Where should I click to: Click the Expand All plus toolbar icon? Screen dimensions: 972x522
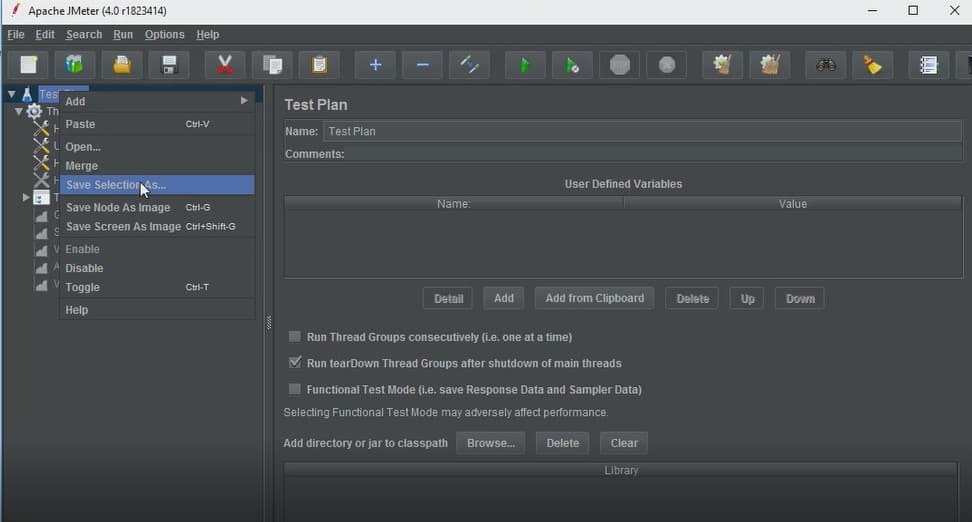pos(375,64)
